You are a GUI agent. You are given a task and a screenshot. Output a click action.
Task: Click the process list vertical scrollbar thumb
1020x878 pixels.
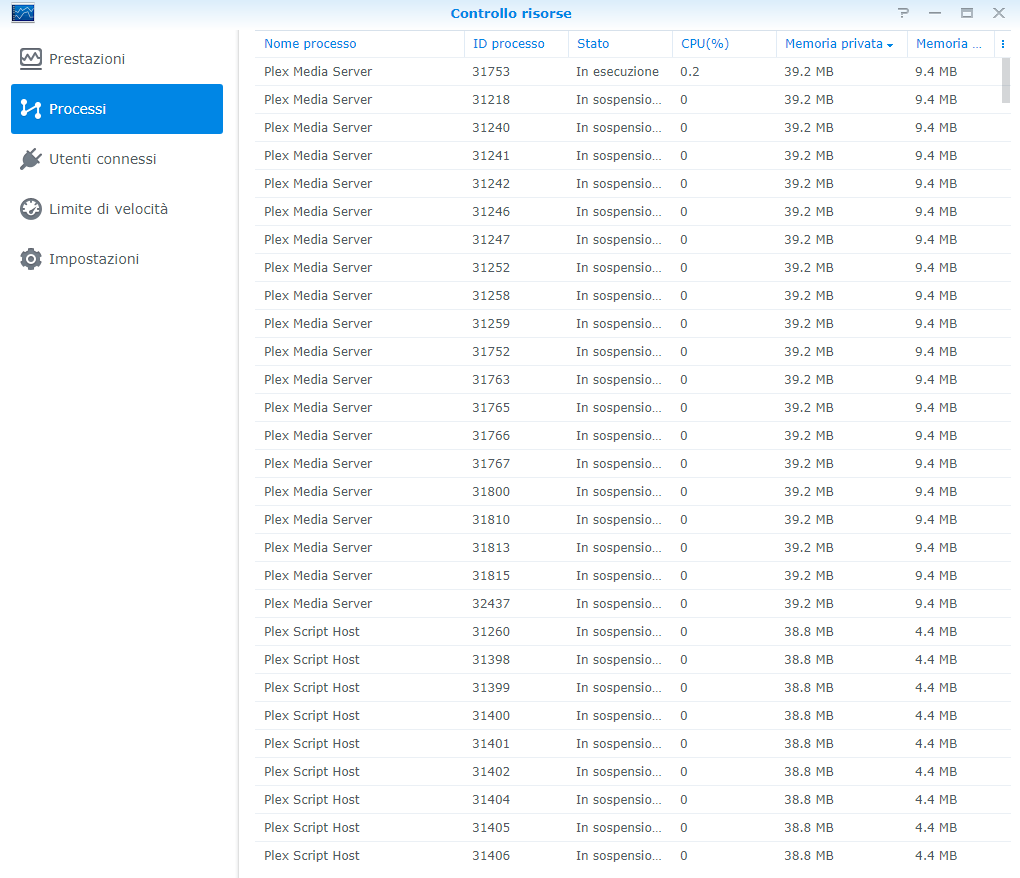(x=1006, y=80)
